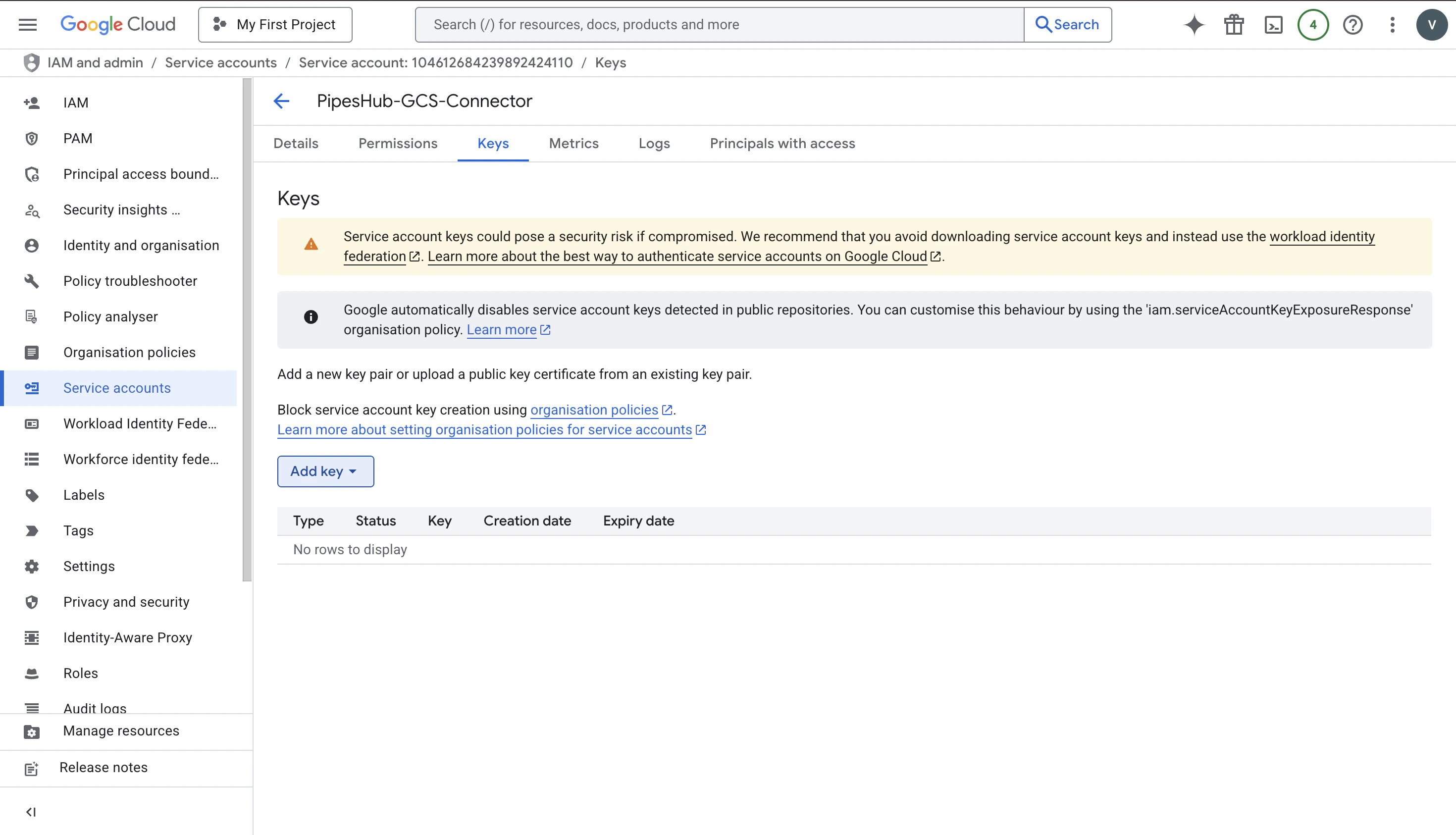Click the Policy analyser icon

tap(32, 316)
